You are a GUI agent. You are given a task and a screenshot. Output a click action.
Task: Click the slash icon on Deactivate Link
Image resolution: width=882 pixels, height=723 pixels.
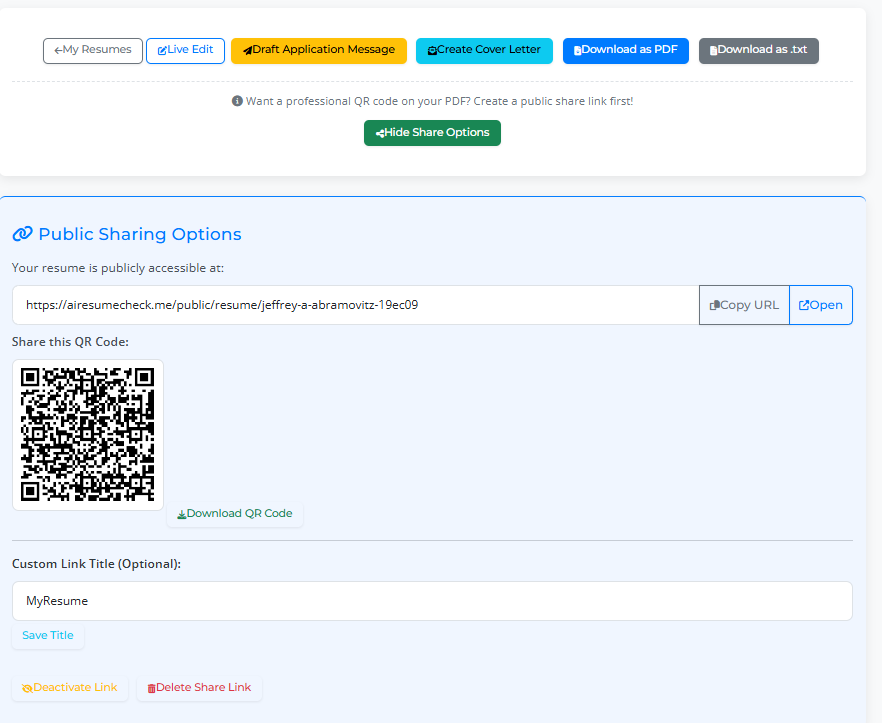(26, 687)
